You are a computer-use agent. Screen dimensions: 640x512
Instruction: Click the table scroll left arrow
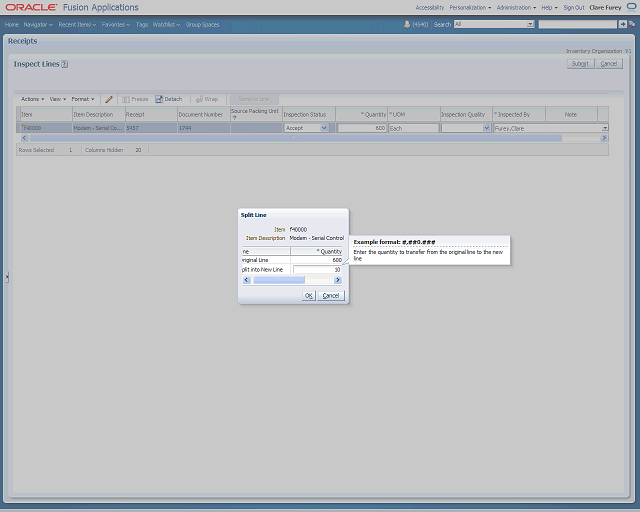(x=24, y=138)
